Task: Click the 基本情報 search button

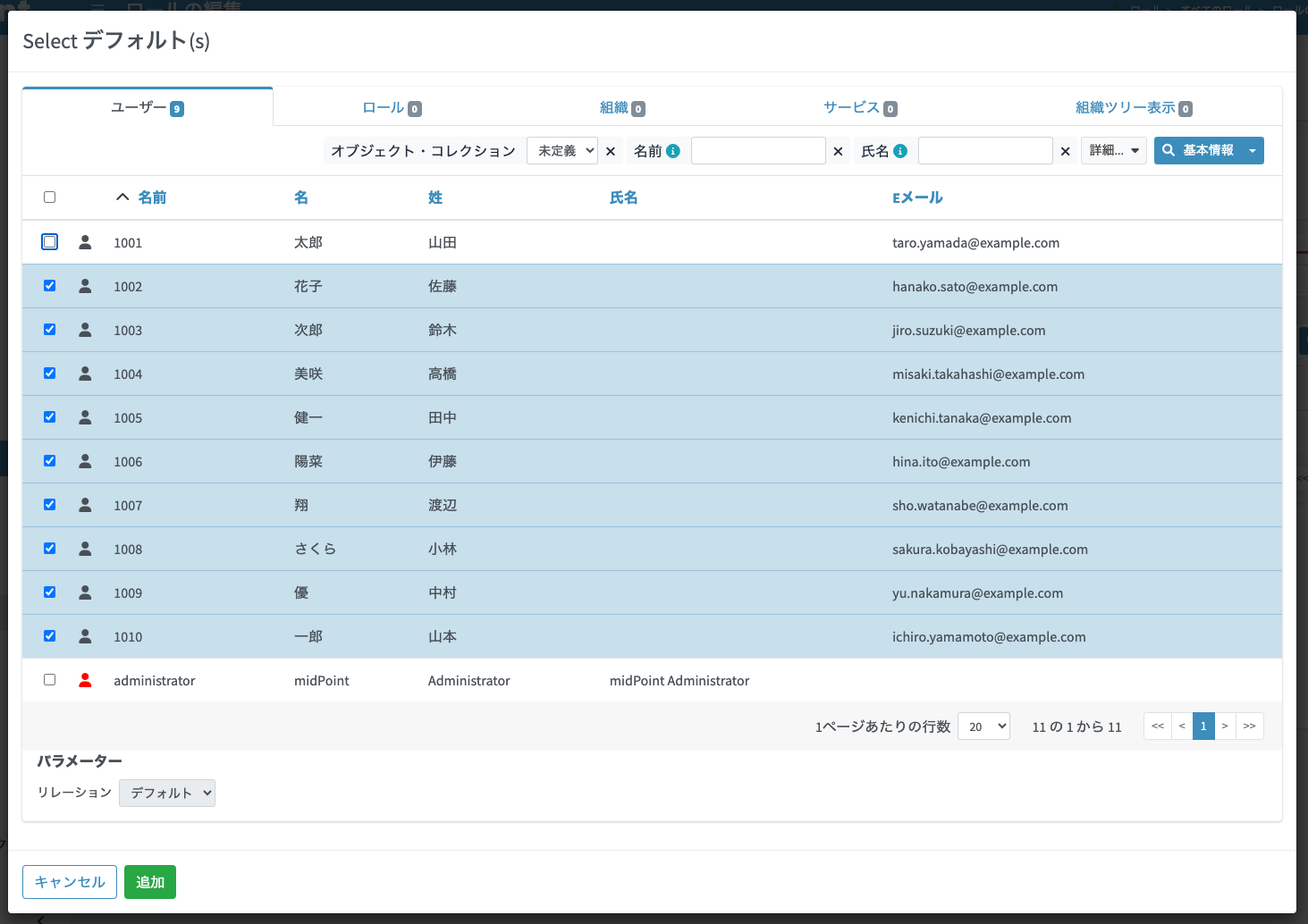Action: (x=1197, y=150)
